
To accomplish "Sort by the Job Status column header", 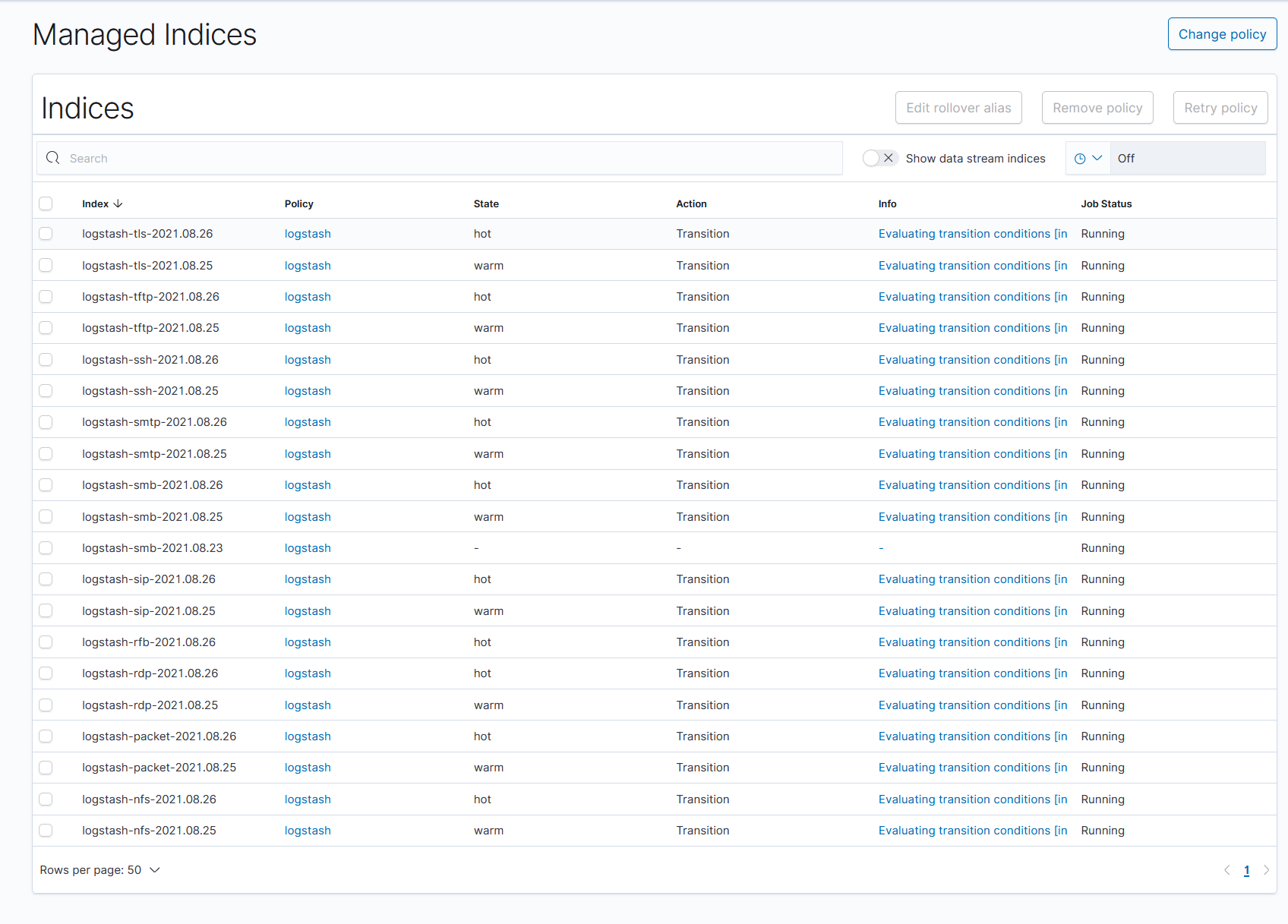I will point(1106,203).
